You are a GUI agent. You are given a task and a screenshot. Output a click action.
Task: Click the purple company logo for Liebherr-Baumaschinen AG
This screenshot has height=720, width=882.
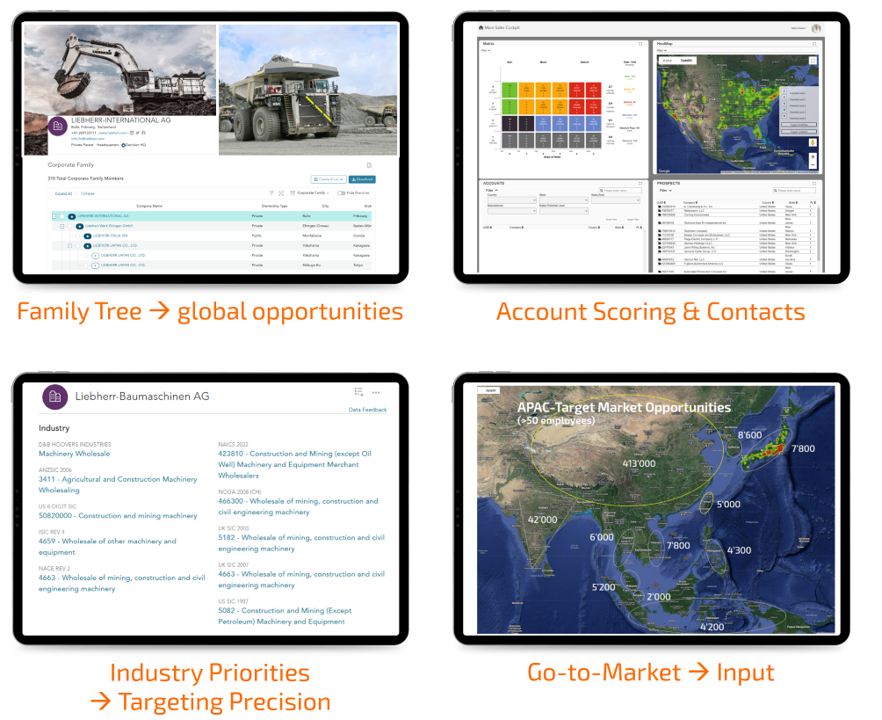click(55, 397)
